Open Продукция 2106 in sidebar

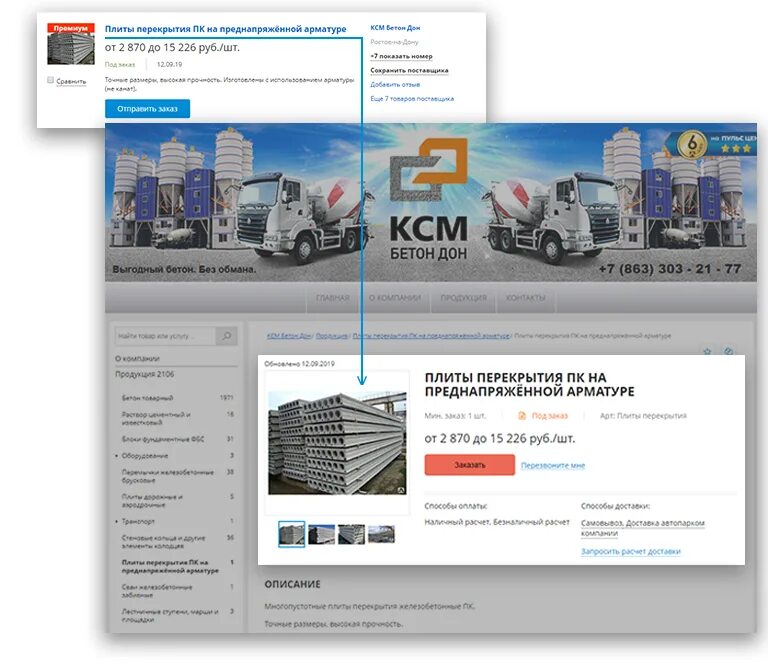point(144,374)
